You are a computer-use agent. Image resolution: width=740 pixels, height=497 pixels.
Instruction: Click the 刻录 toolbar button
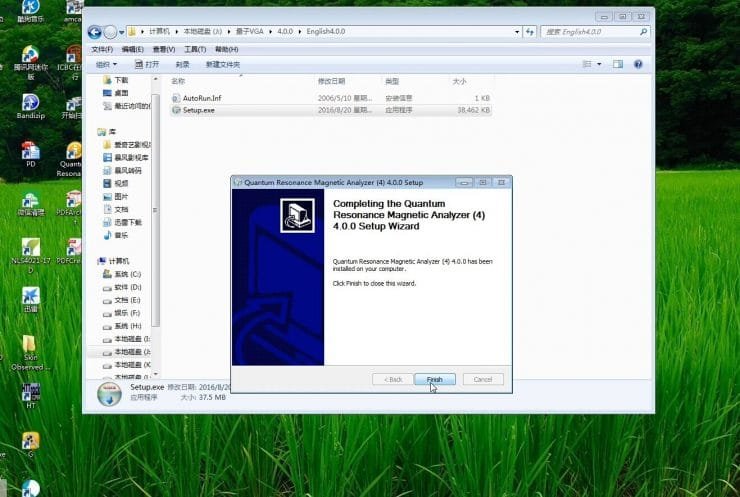point(182,64)
